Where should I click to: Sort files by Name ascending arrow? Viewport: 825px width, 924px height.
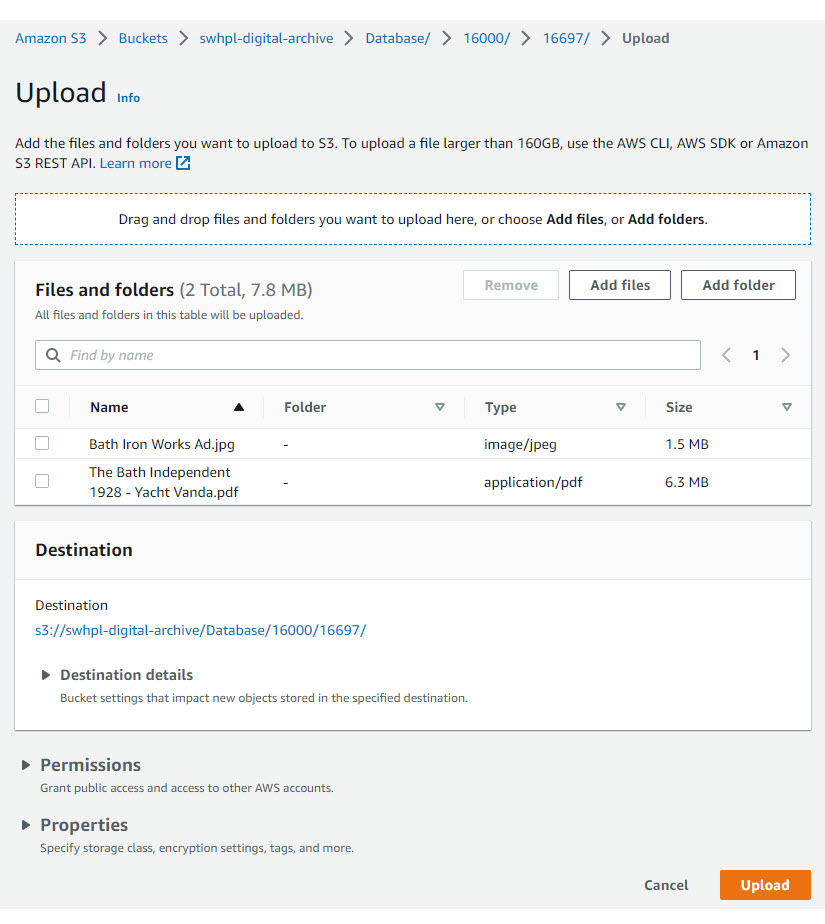(x=239, y=407)
